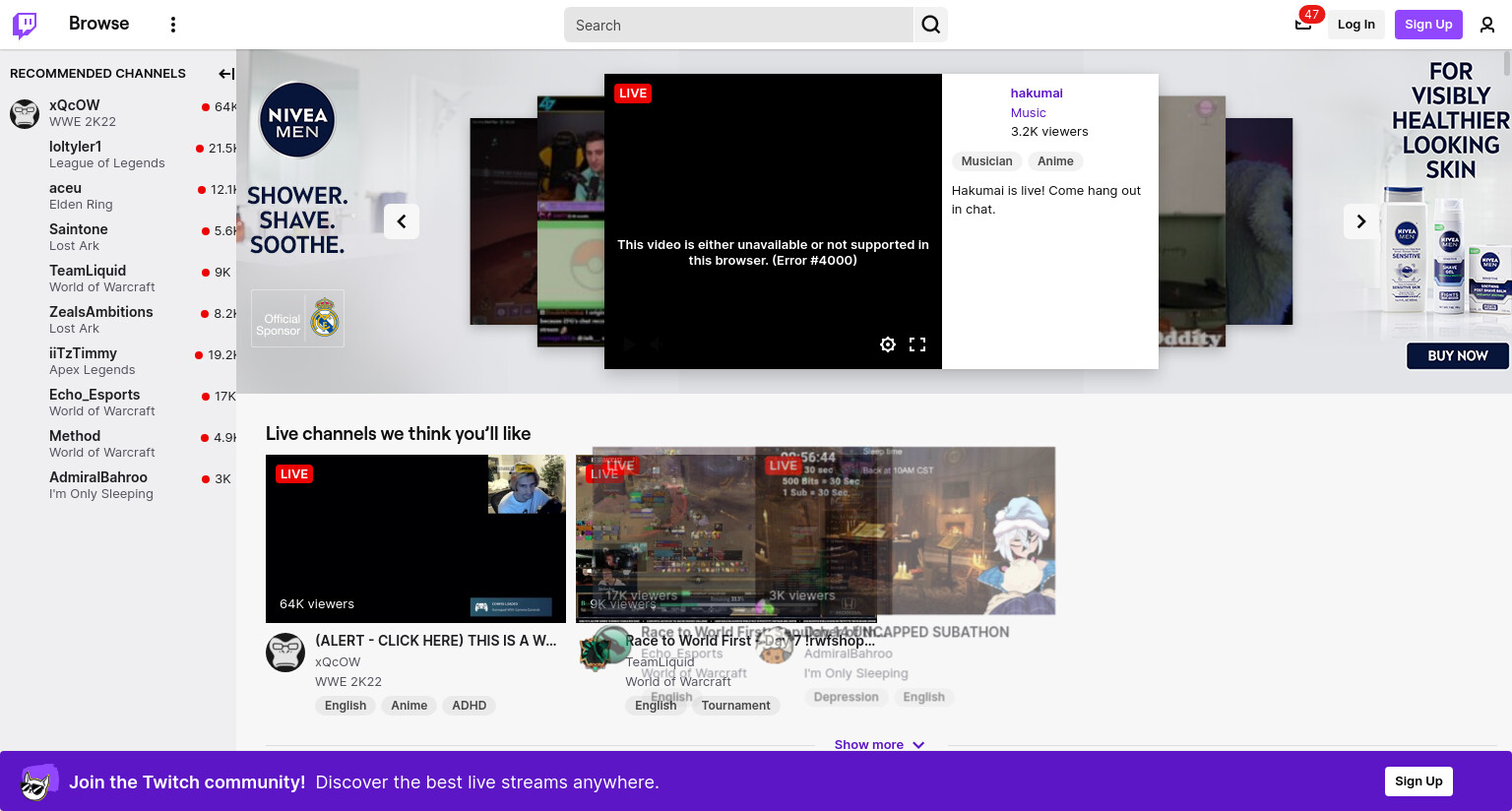Select the Depression tag
The width and height of the screenshot is (1512, 811).
coord(846,697)
